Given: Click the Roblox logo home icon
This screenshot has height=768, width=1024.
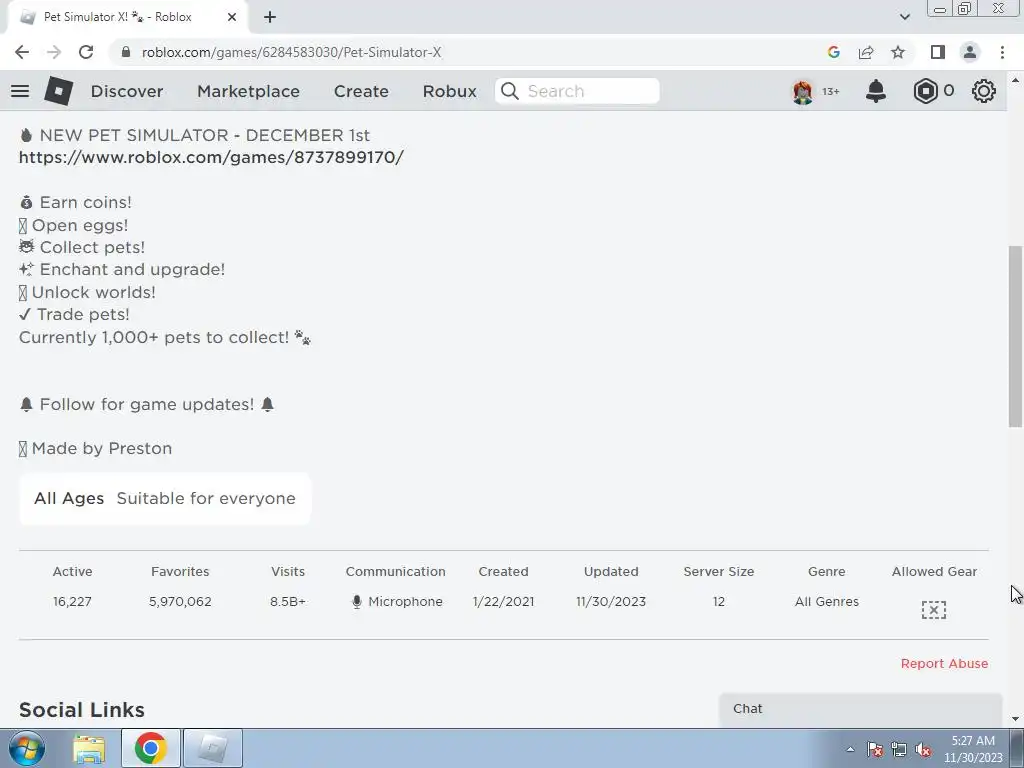Looking at the screenshot, I should (x=58, y=91).
